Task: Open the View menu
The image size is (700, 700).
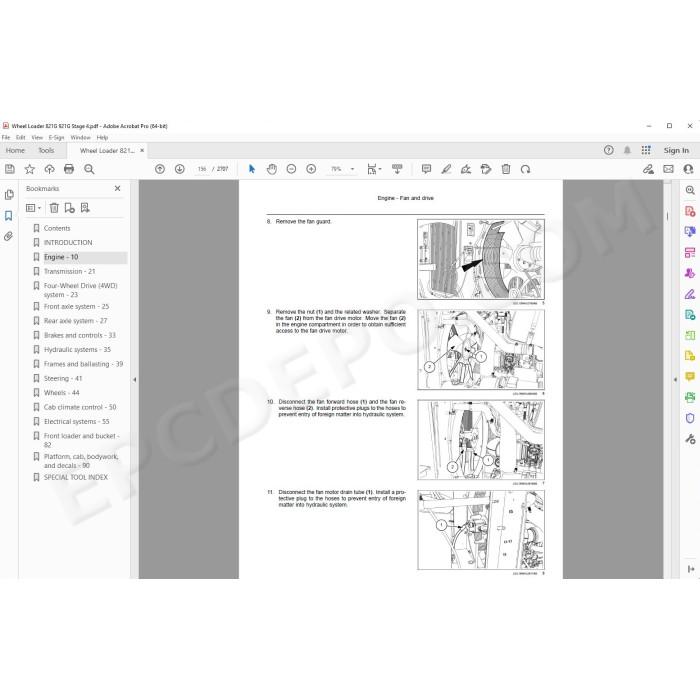Action: [37, 138]
